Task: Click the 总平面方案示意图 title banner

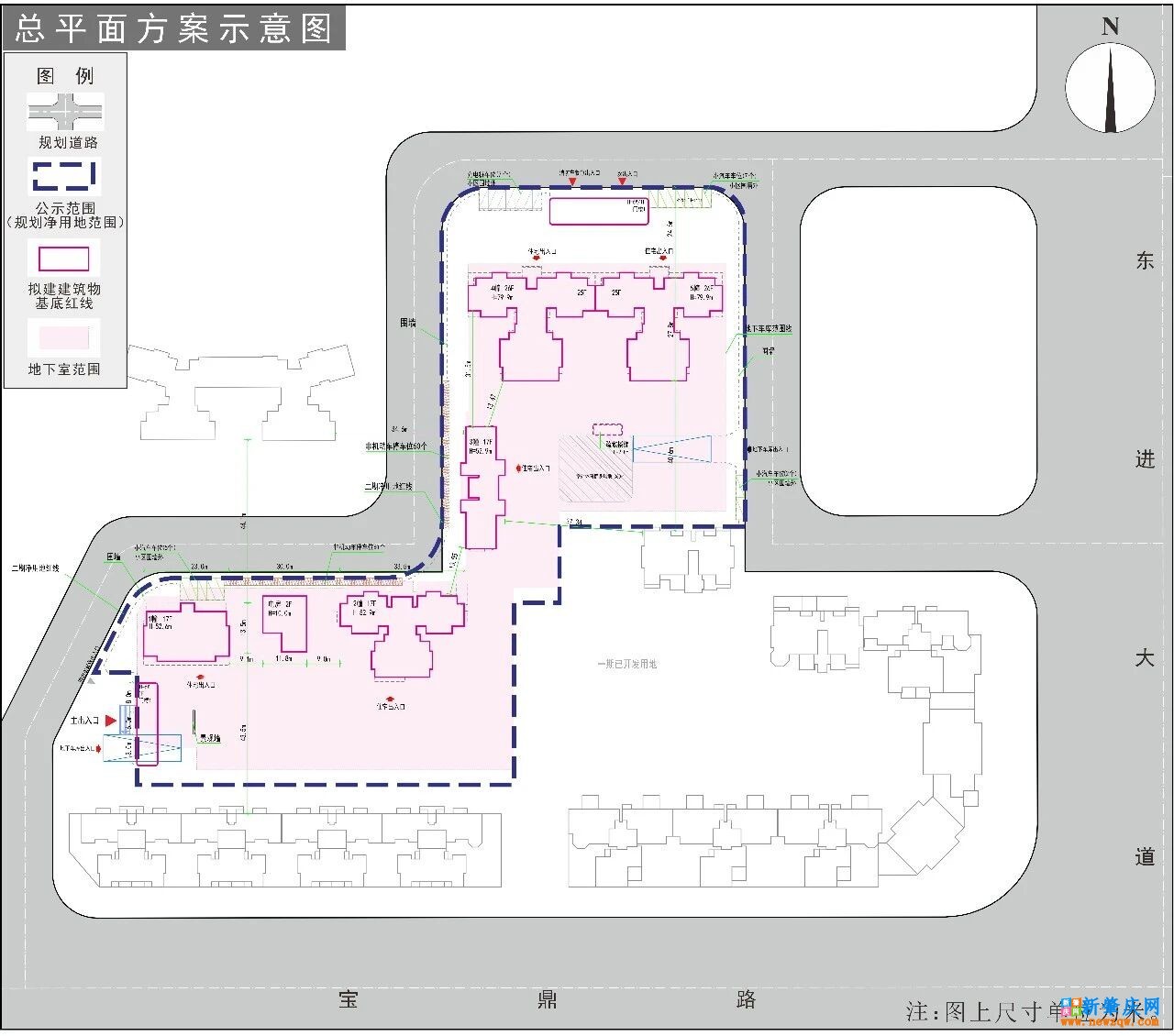Action: (x=174, y=28)
